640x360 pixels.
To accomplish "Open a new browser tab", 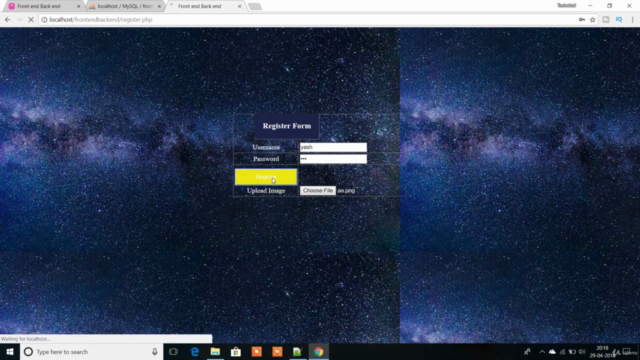I will click(255, 7).
